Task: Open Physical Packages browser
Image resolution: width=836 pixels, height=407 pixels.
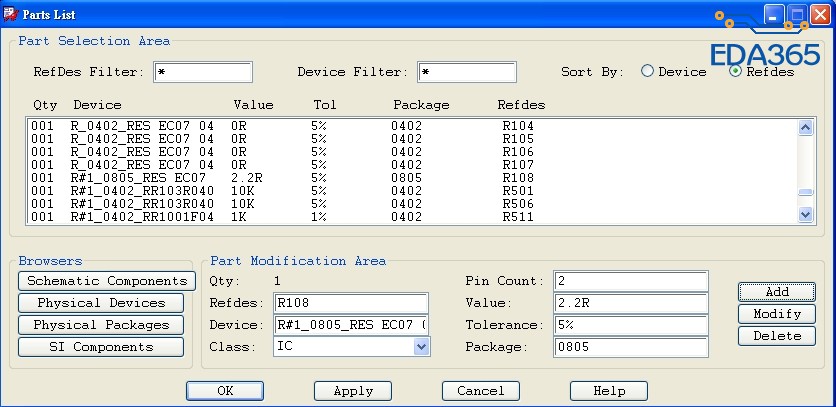Action: click(101, 325)
